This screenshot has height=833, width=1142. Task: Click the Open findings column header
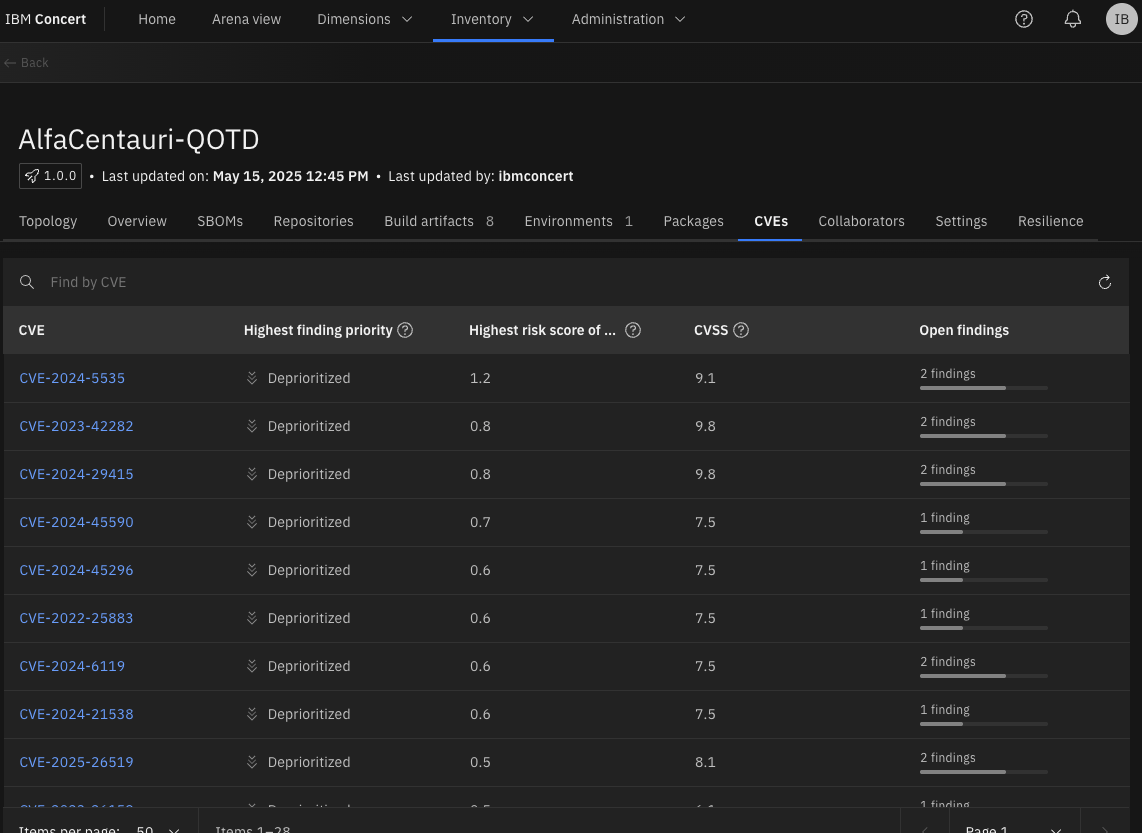coord(964,330)
